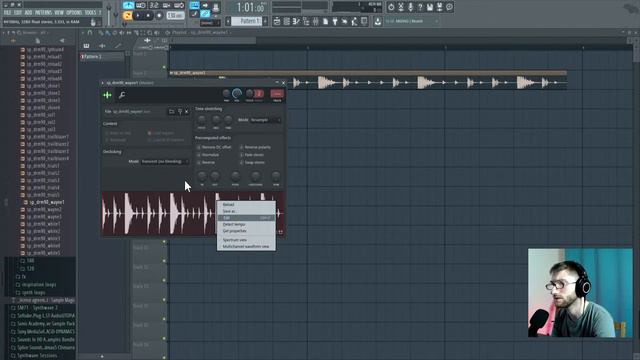This screenshot has height=360, width=640.
Task: Toggle Load regions checkbox
Action: click(149, 133)
